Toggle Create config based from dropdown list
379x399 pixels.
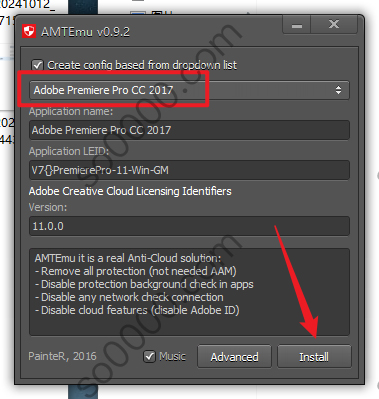click(37, 65)
